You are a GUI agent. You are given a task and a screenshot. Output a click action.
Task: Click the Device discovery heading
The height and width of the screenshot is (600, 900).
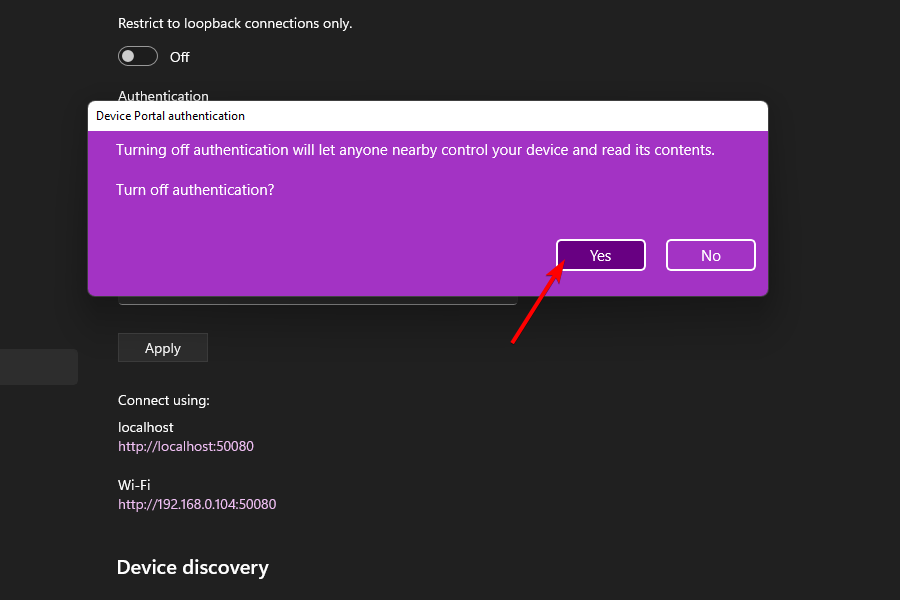pos(193,567)
